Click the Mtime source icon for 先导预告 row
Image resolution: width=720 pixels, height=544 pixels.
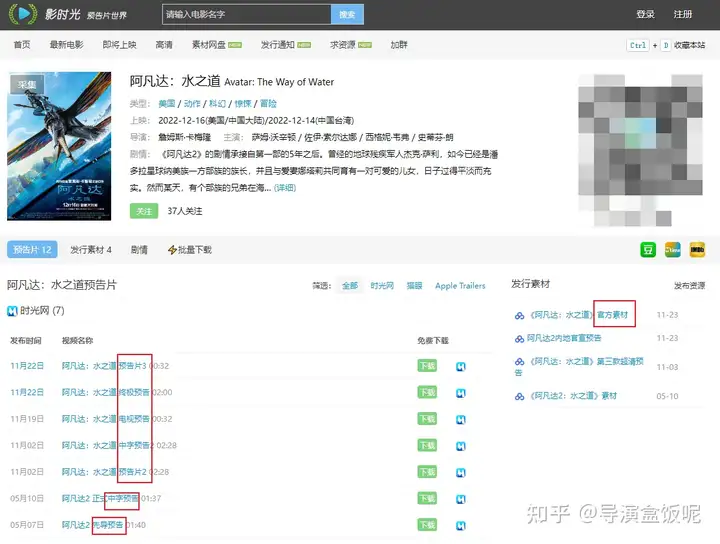pos(461,526)
